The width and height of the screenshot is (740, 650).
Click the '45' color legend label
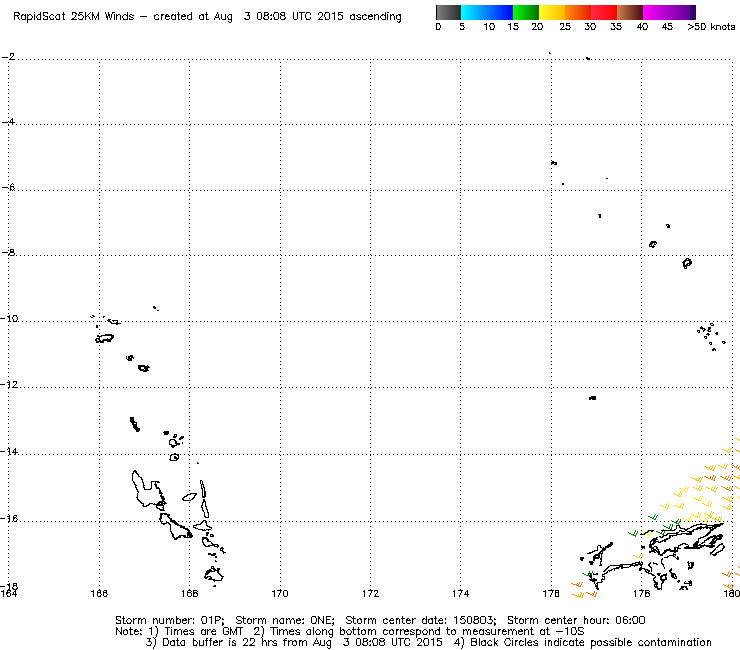pyautogui.click(x=667, y=27)
